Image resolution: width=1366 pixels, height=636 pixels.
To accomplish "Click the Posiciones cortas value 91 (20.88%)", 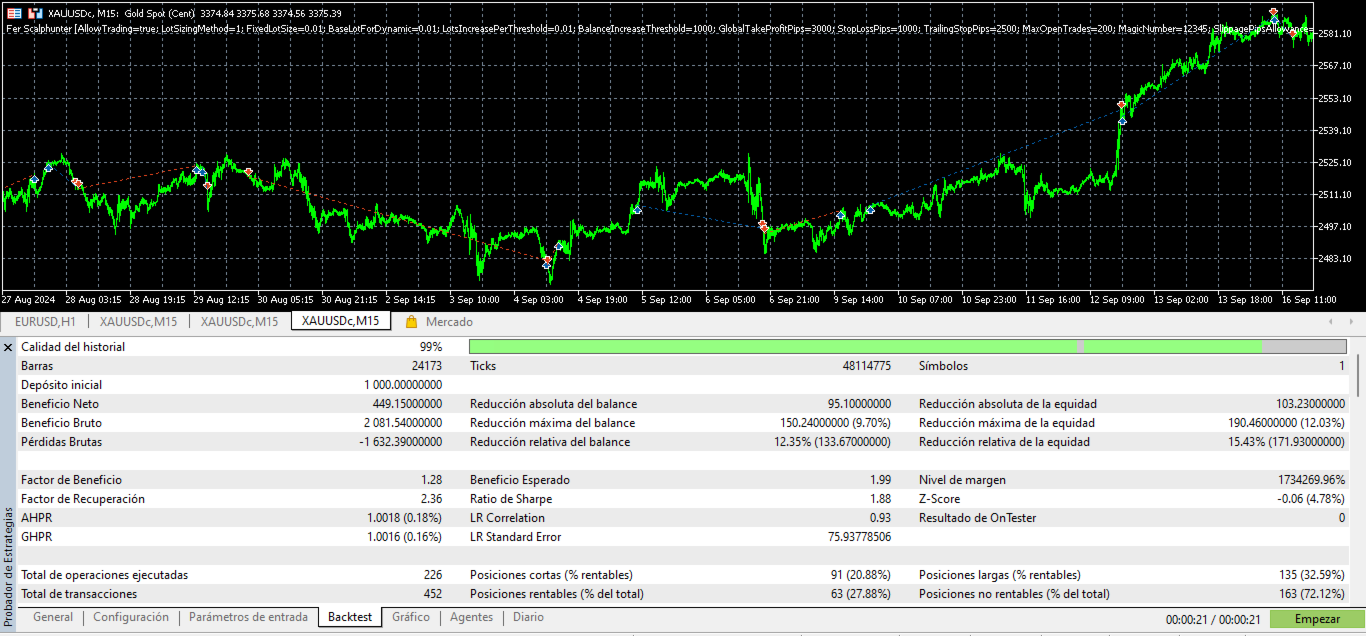I will tap(861, 575).
